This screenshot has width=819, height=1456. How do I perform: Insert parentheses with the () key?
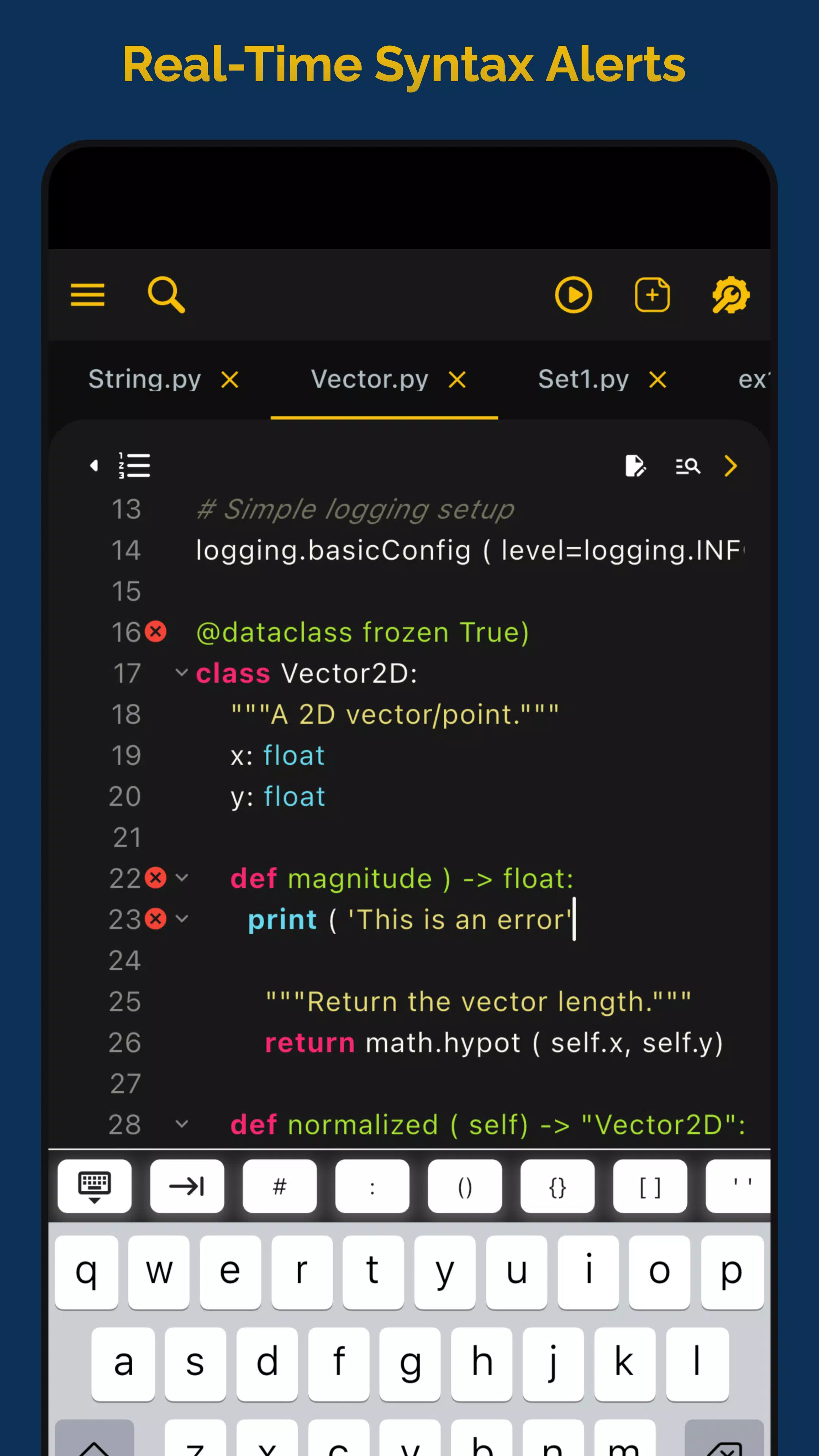(464, 1186)
